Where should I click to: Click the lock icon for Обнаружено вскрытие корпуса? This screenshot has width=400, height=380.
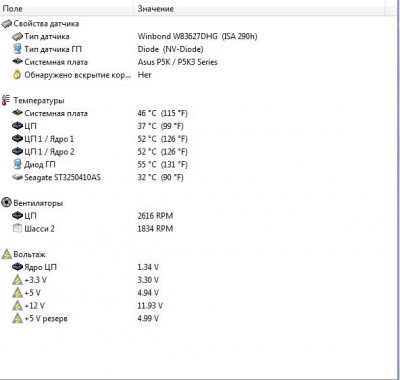coord(17,75)
